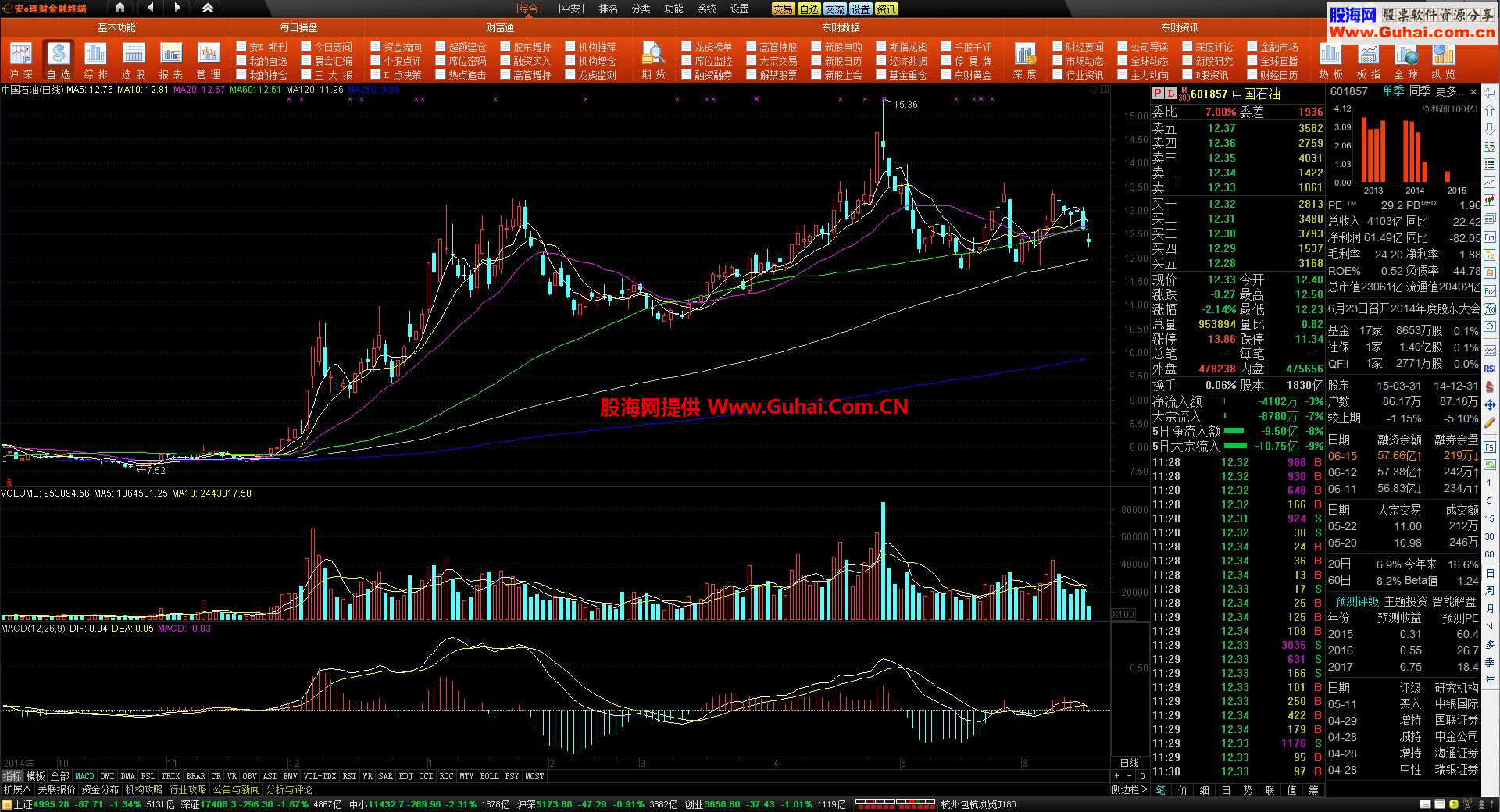This screenshot has height=812, width=1500.
Task: Navigate forward with right arrow
Action: tap(177, 8)
